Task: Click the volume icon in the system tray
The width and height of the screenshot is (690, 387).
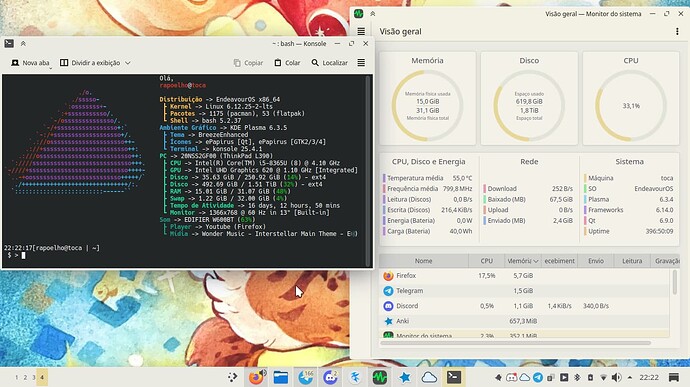Action: point(617,377)
